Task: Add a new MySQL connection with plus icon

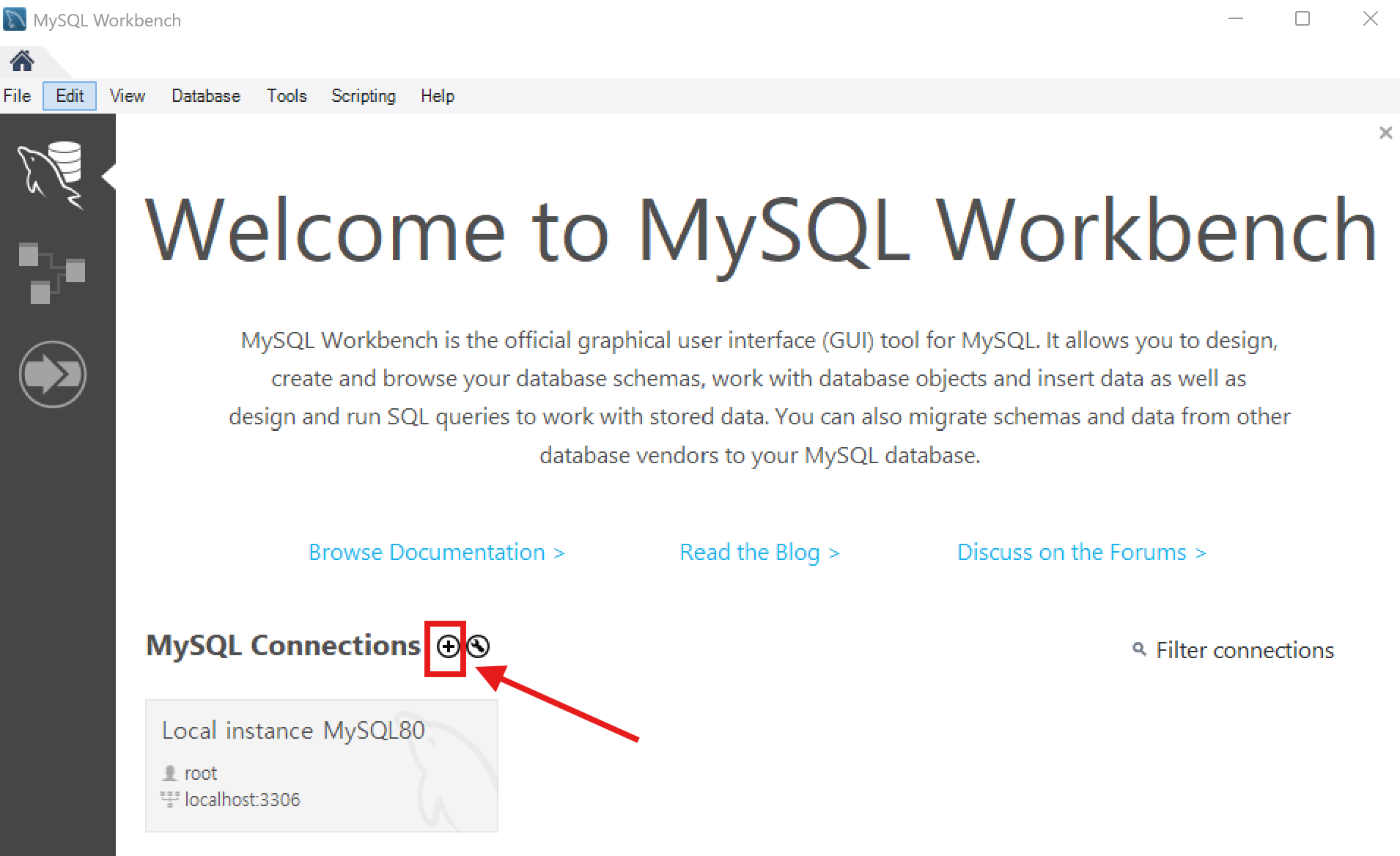Action: click(x=448, y=646)
